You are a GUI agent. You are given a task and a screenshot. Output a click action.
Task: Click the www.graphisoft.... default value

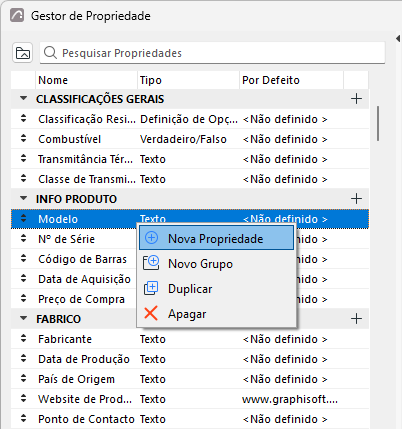290,399
